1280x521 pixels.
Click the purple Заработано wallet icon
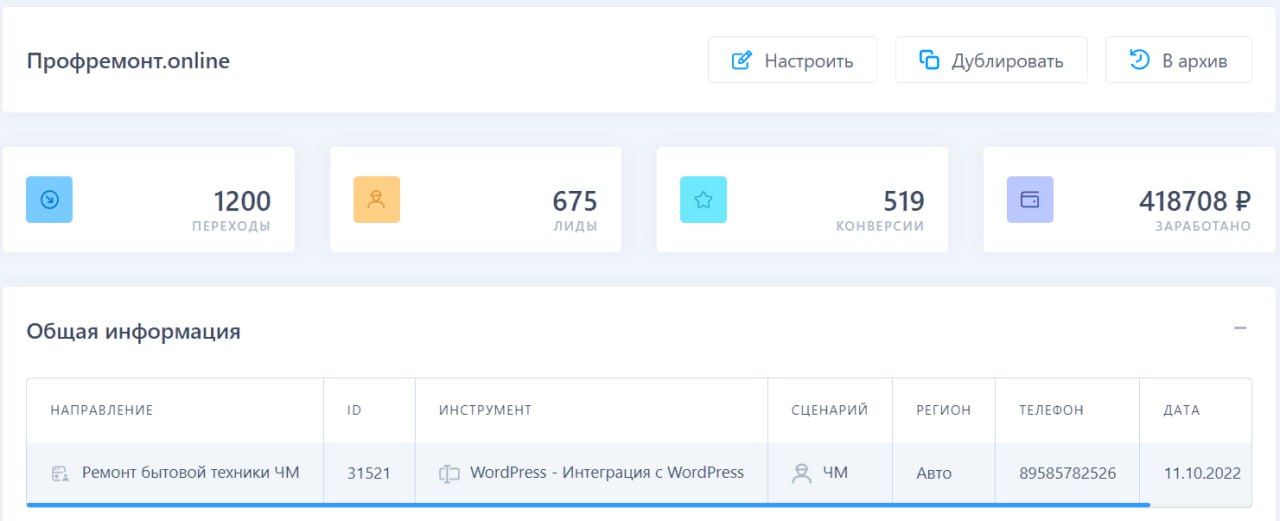click(x=1030, y=199)
